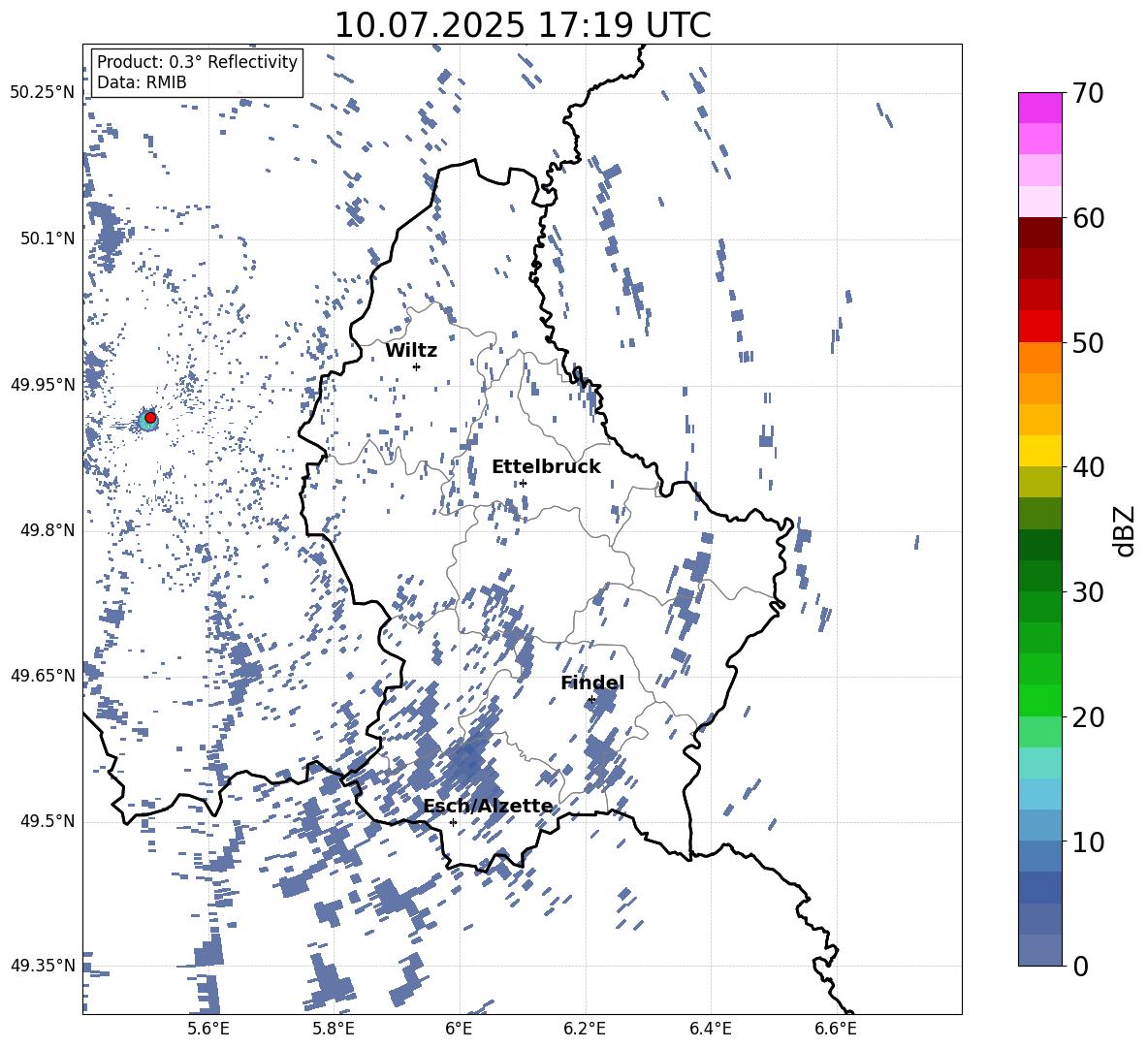Image resolution: width=1148 pixels, height=1048 pixels.
Task: Click the Esch/Alzette location cross marker
Action: pyautogui.click(x=453, y=822)
